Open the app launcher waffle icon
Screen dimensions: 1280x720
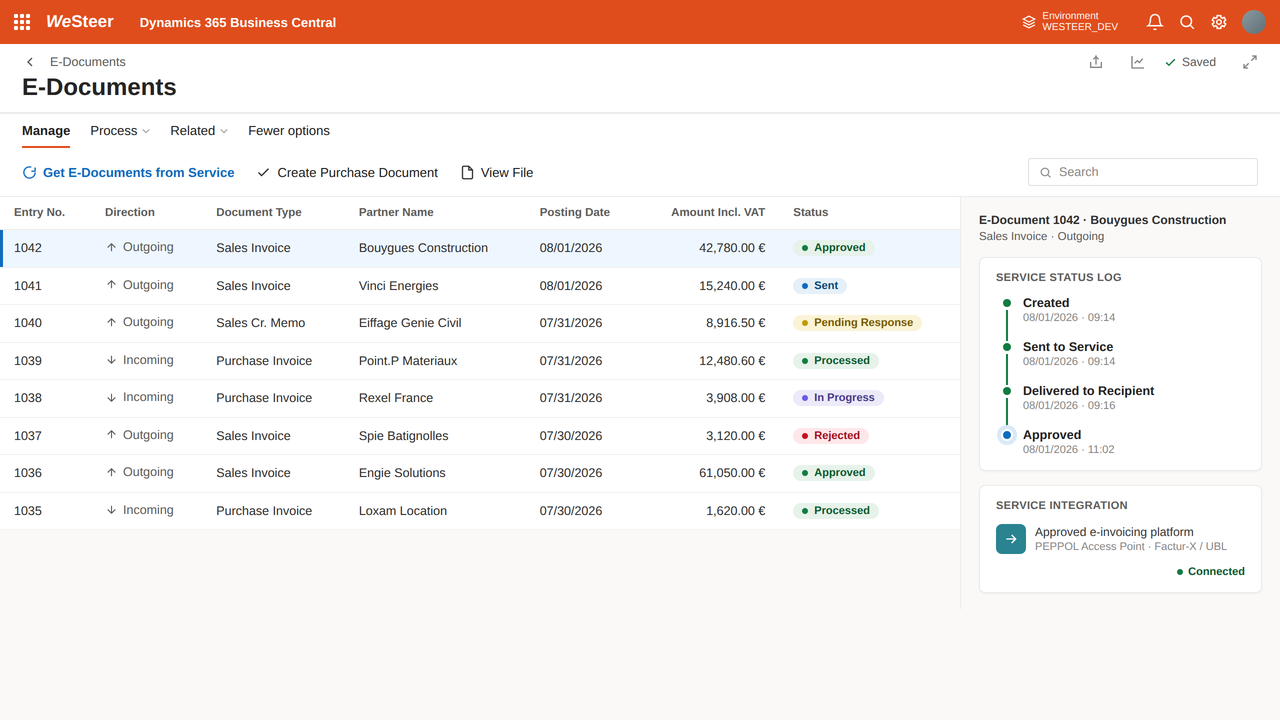point(22,22)
